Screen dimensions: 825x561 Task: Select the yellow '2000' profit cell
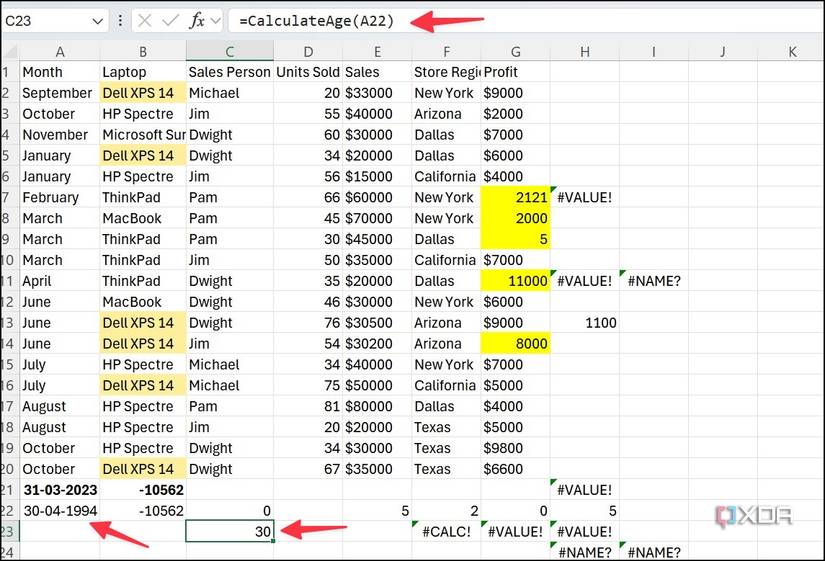click(516, 218)
